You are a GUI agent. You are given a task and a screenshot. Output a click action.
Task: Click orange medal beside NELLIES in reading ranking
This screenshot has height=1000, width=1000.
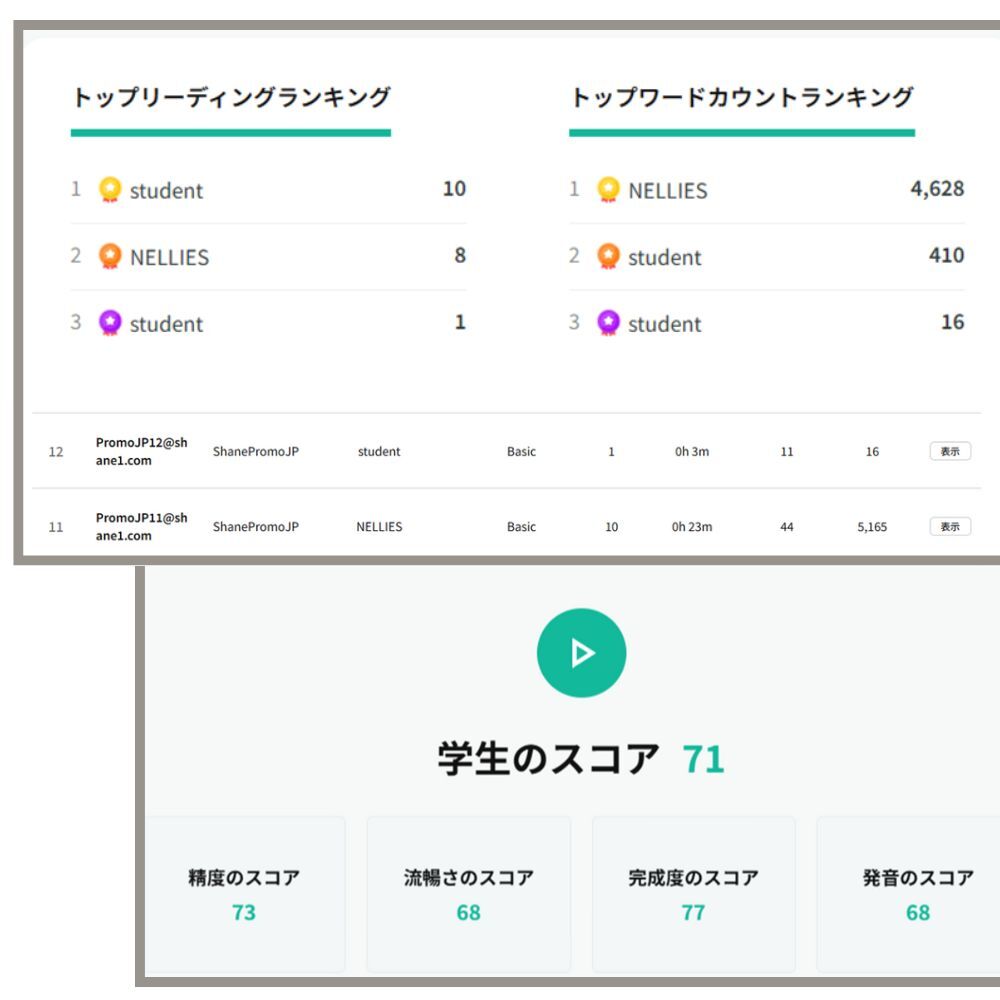111,257
